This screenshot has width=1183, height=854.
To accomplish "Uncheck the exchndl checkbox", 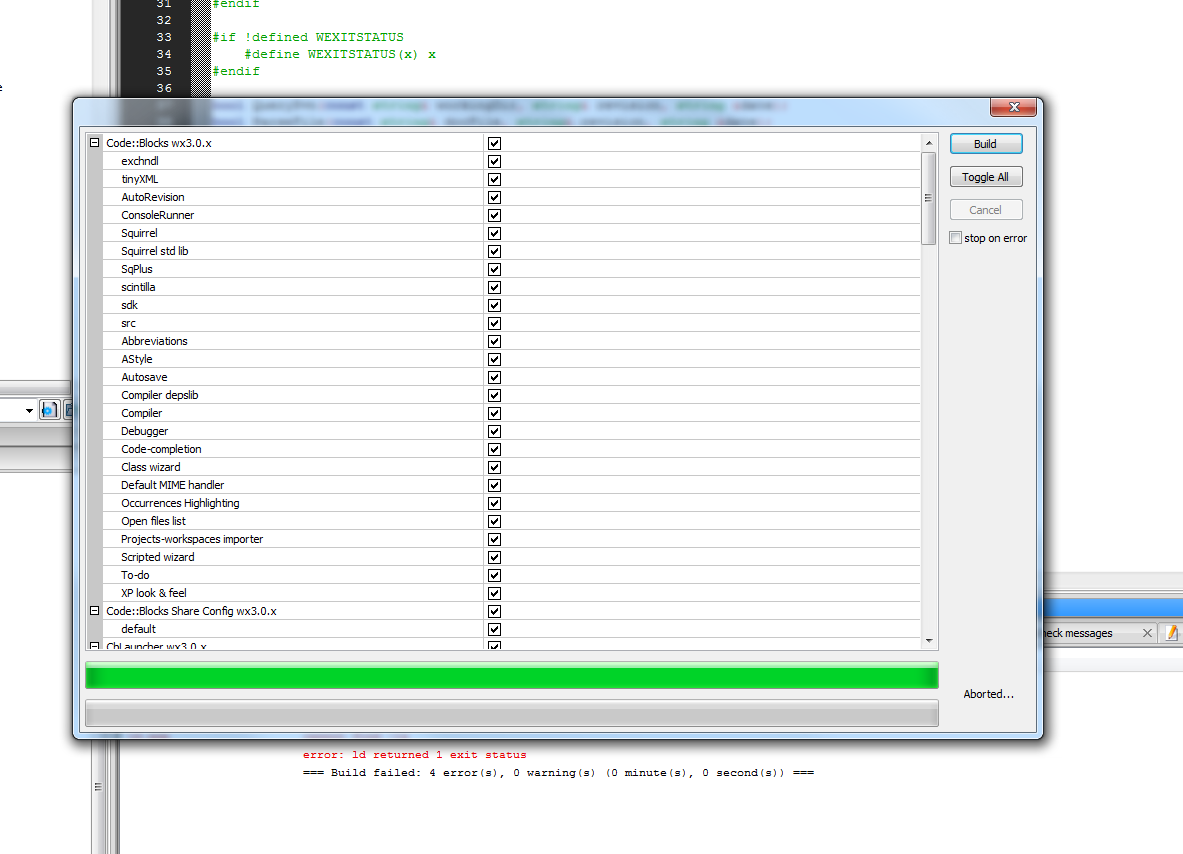I will pos(494,161).
